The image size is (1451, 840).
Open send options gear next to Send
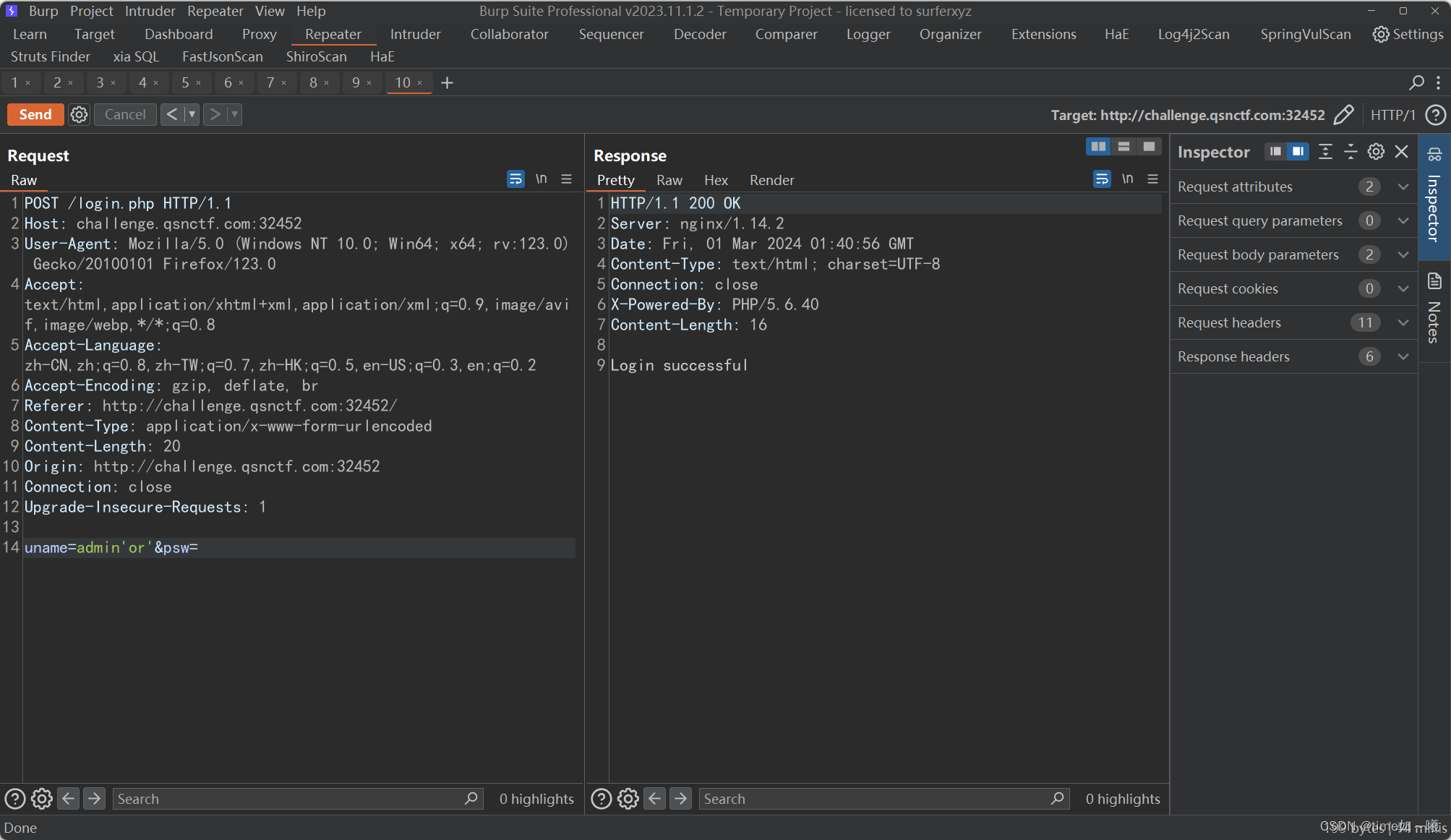coord(80,114)
